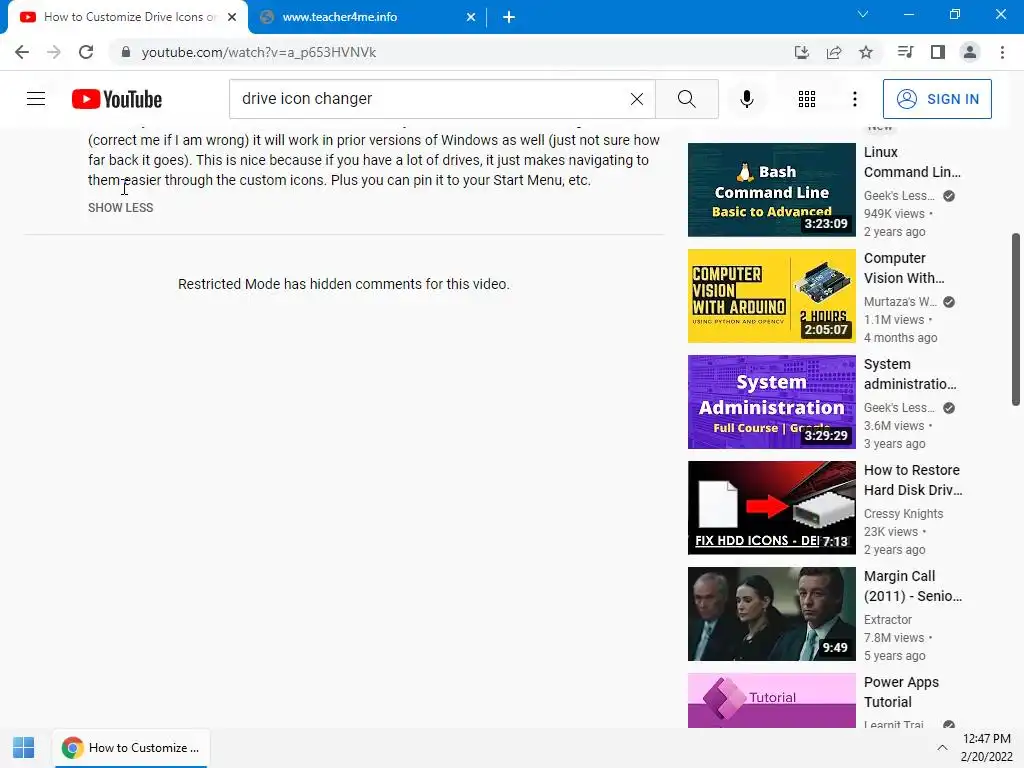Viewport: 1024px width, 768px height.
Task: Click Murtaza's W... channel name
Action: pyautogui.click(x=900, y=302)
